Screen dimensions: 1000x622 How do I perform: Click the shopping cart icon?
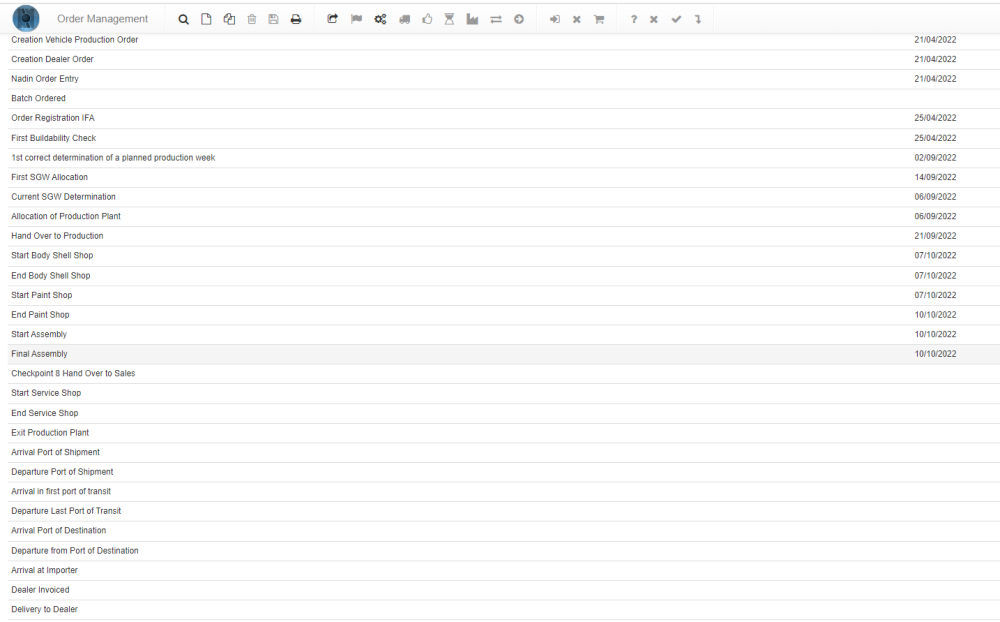599,19
